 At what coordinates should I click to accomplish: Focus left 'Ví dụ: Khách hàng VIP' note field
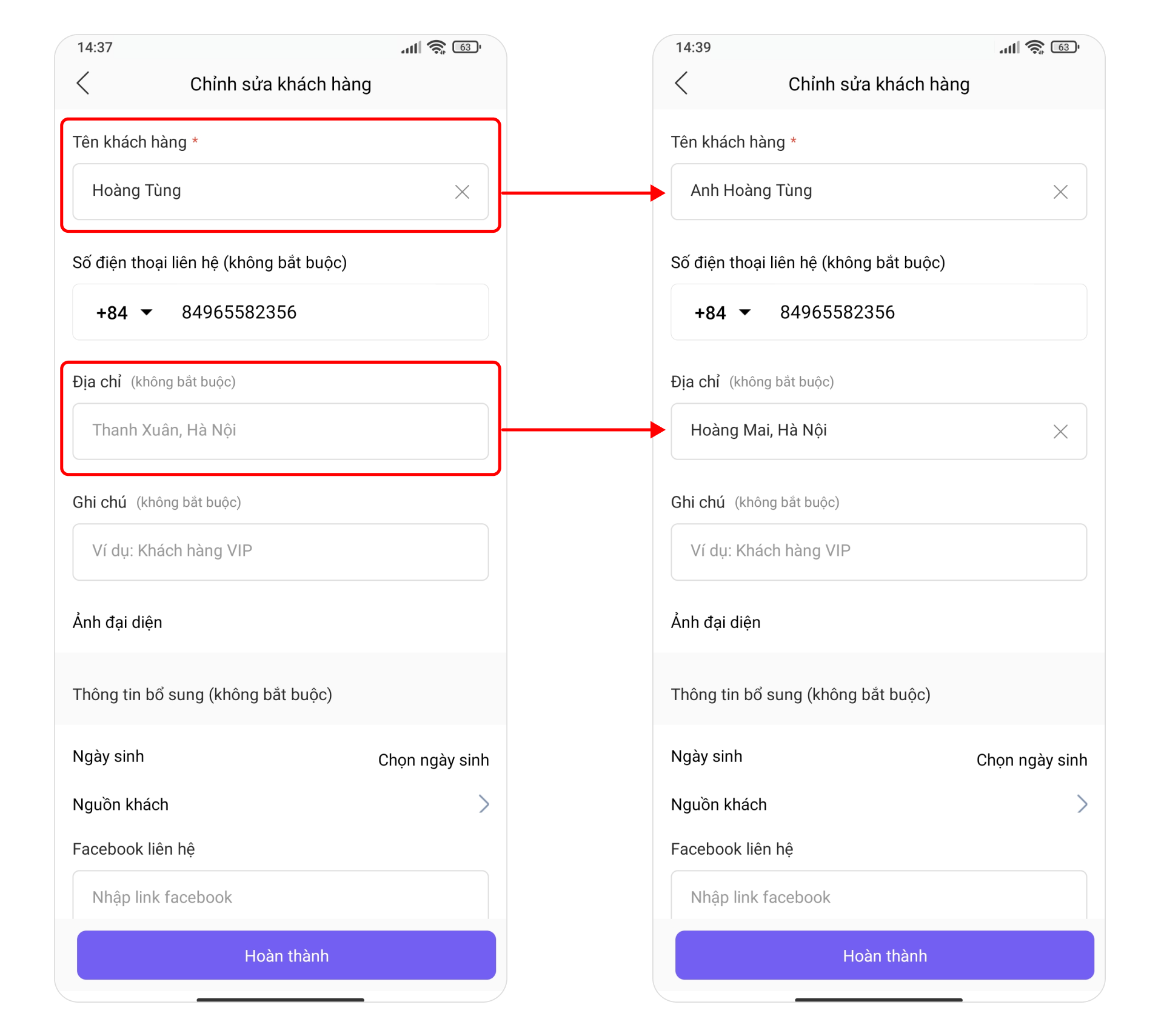[281, 552]
